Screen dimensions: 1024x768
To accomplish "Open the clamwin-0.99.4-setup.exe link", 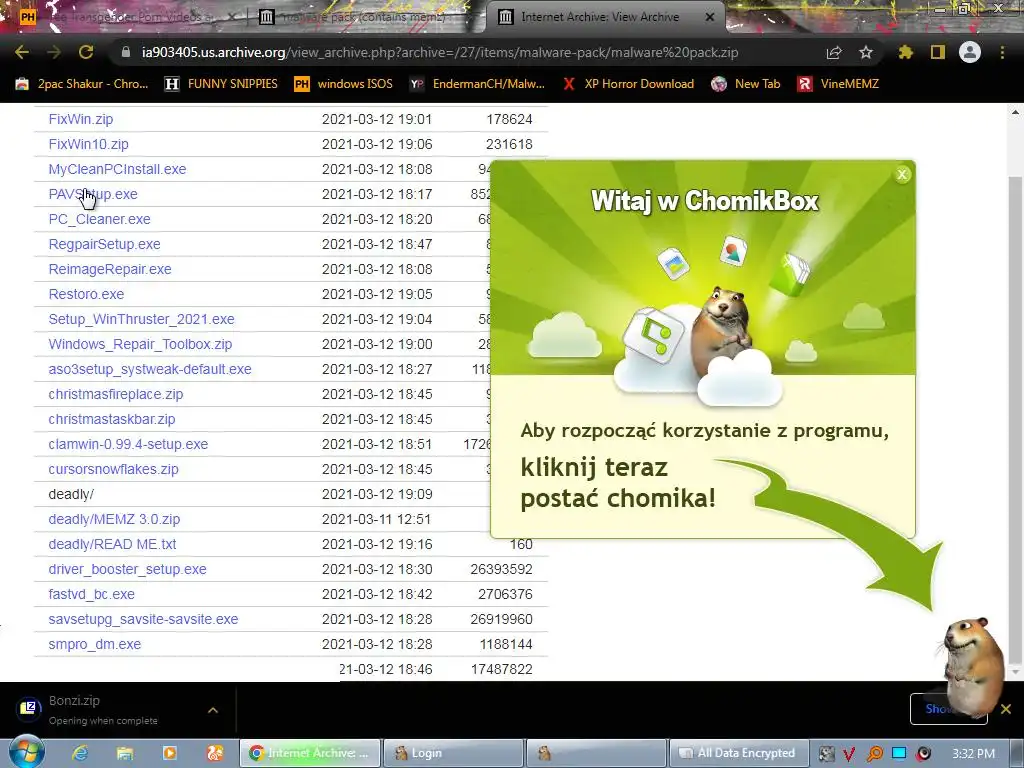I will pyautogui.click(x=128, y=444).
